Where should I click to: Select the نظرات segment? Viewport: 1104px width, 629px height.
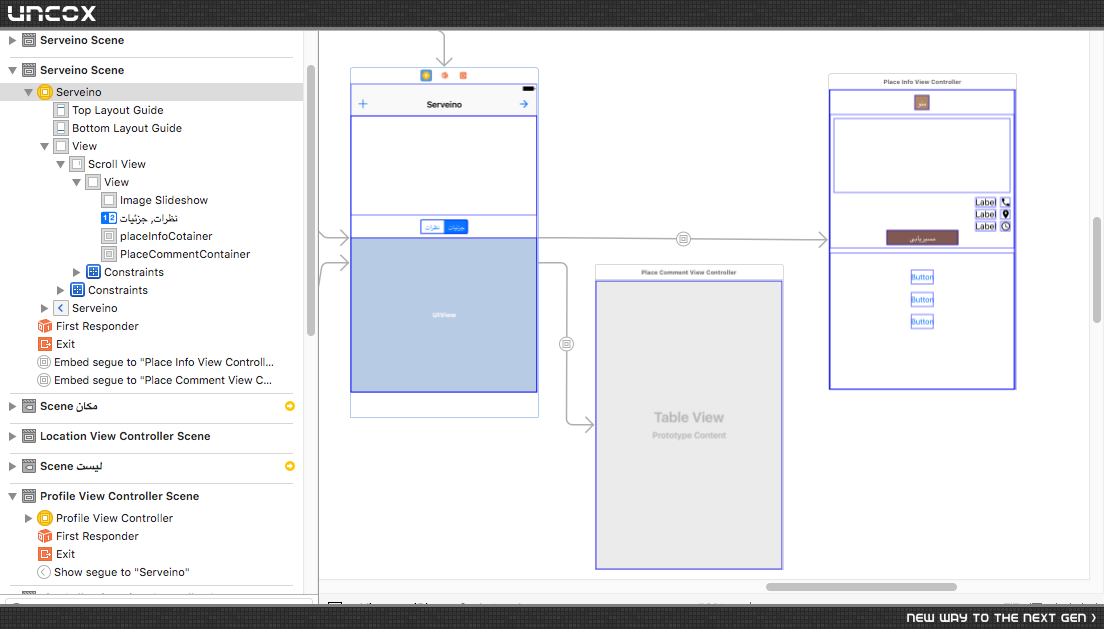tap(432, 227)
